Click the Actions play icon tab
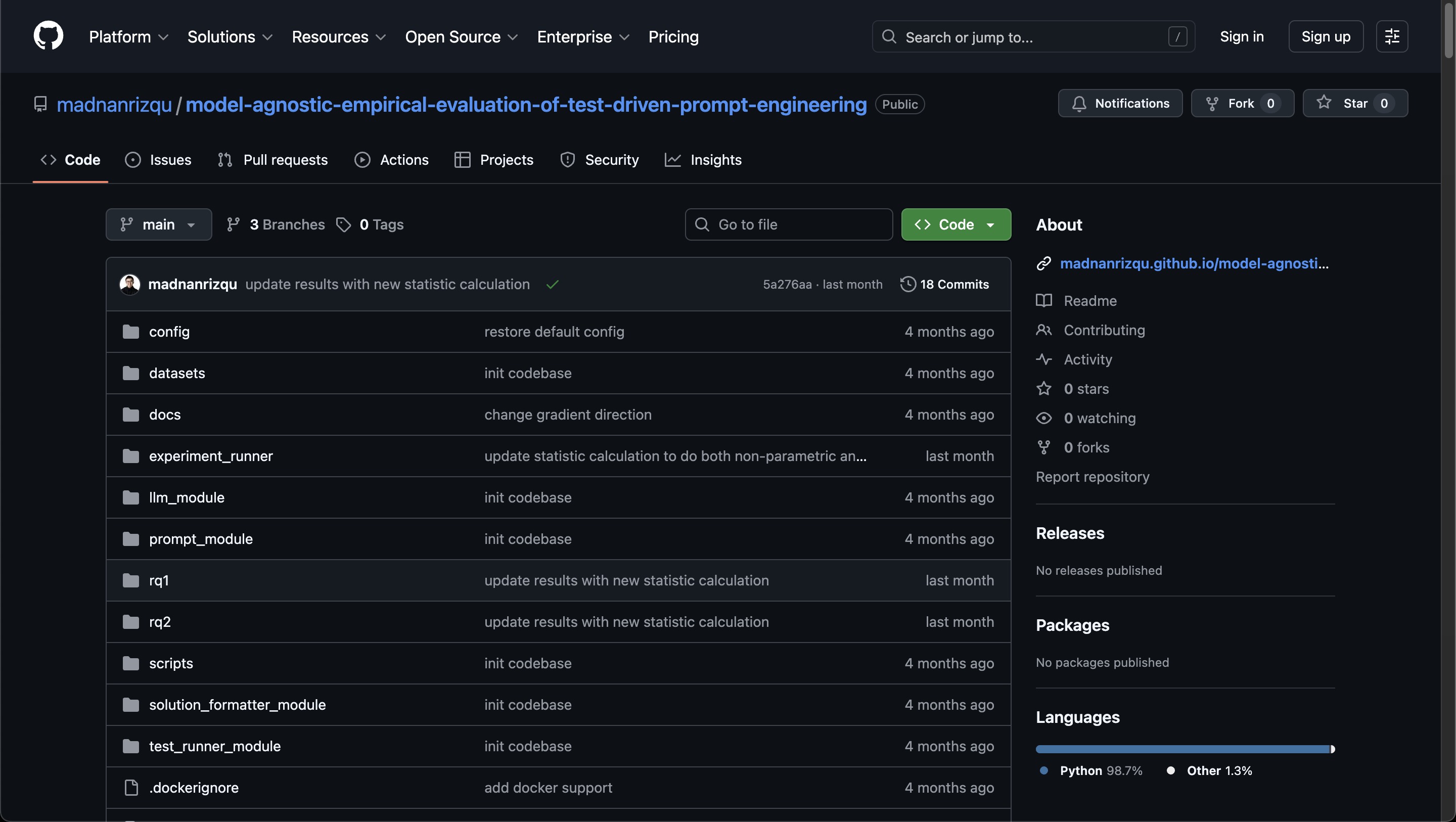 click(362, 160)
